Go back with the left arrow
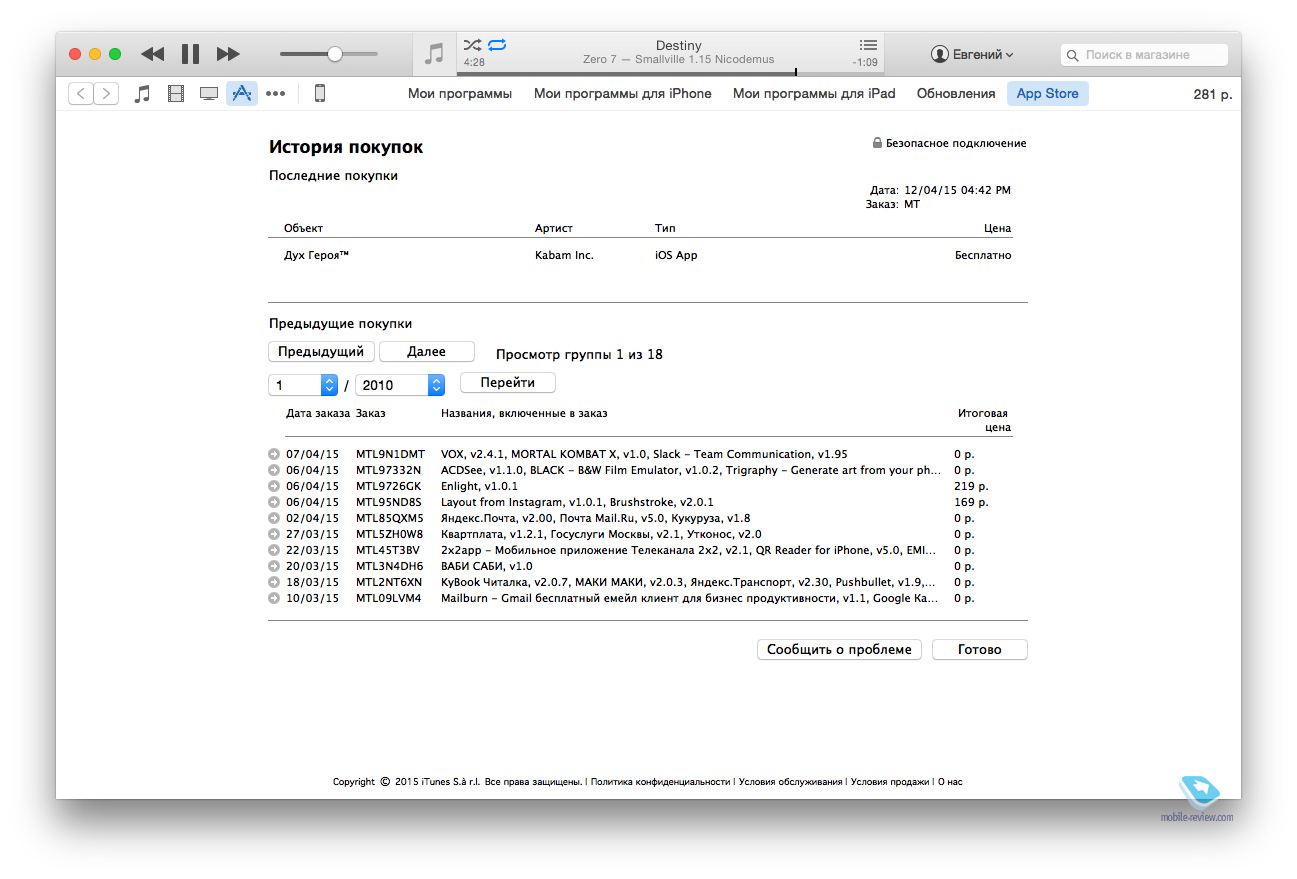Screen dimensions: 1297x879 tap(81, 94)
